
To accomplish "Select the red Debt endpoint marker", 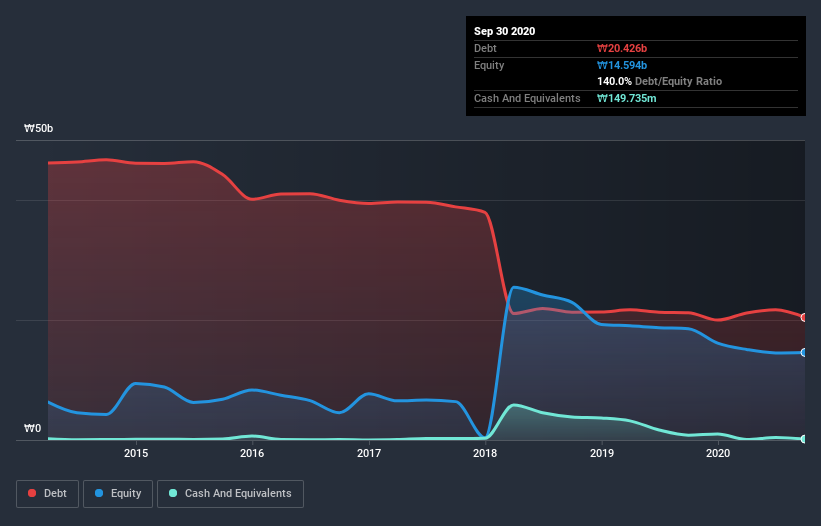I will (x=804, y=318).
